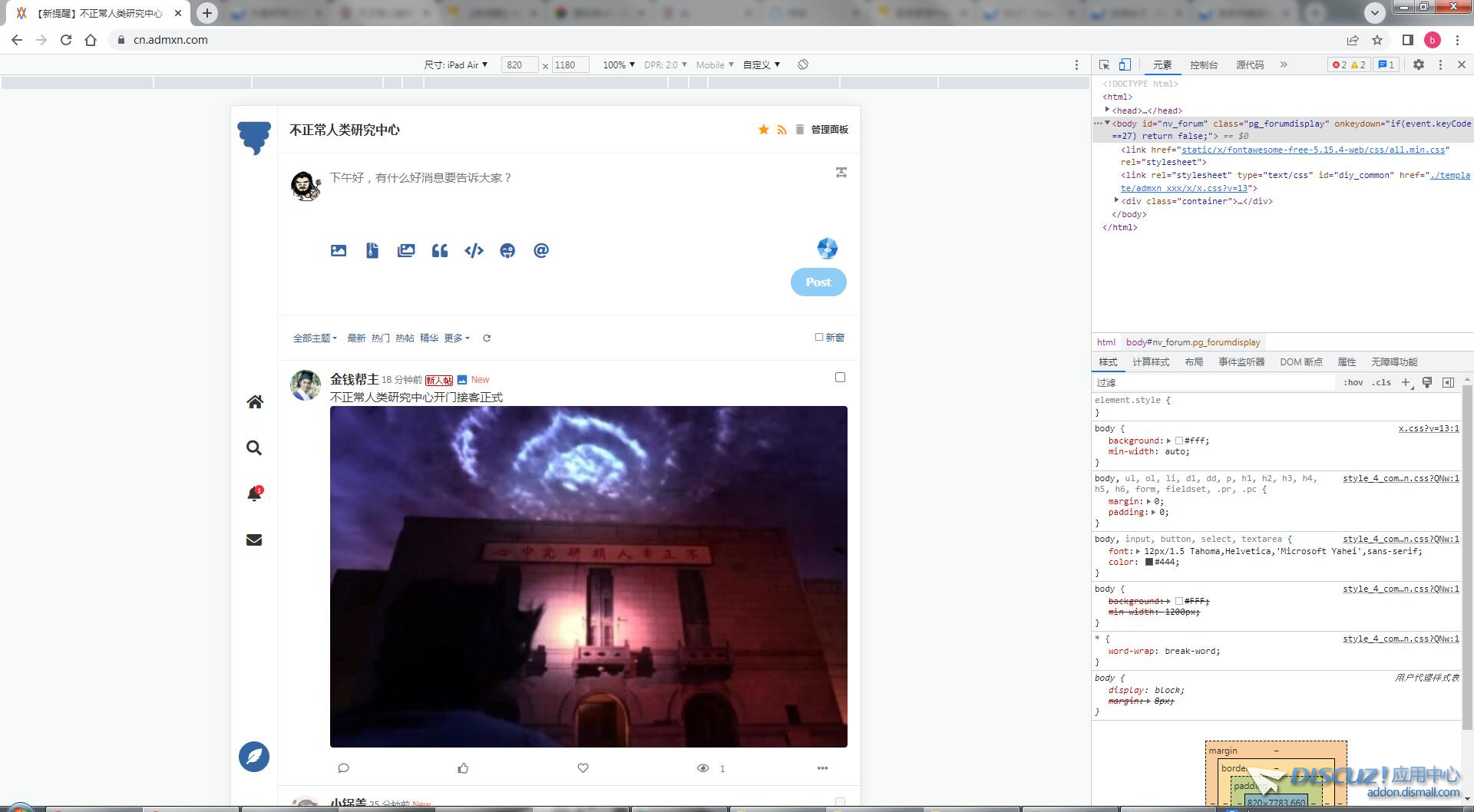Click the @ mention icon in editor
The width and height of the screenshot is (1474, 812).
point(541,251)
